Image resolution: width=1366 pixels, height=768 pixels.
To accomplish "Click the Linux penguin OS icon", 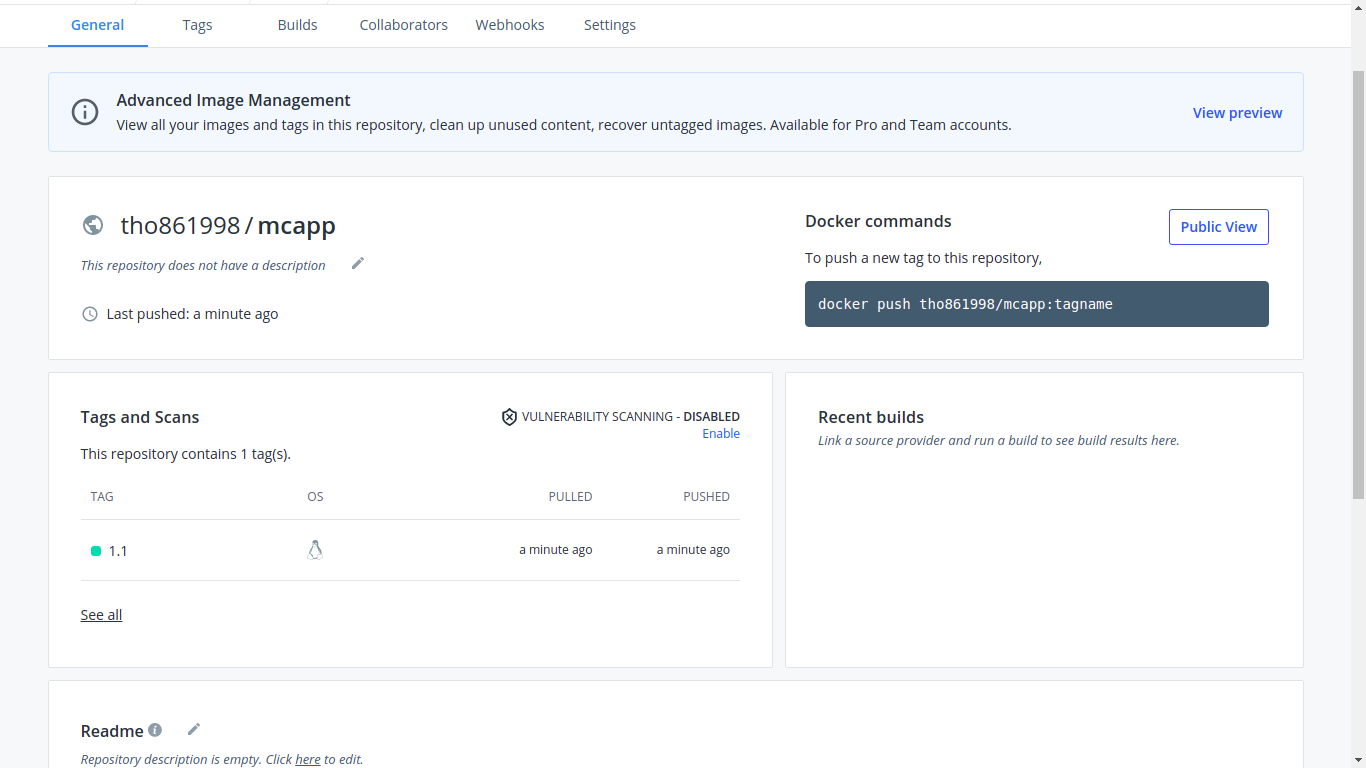I will coord(315,550).
